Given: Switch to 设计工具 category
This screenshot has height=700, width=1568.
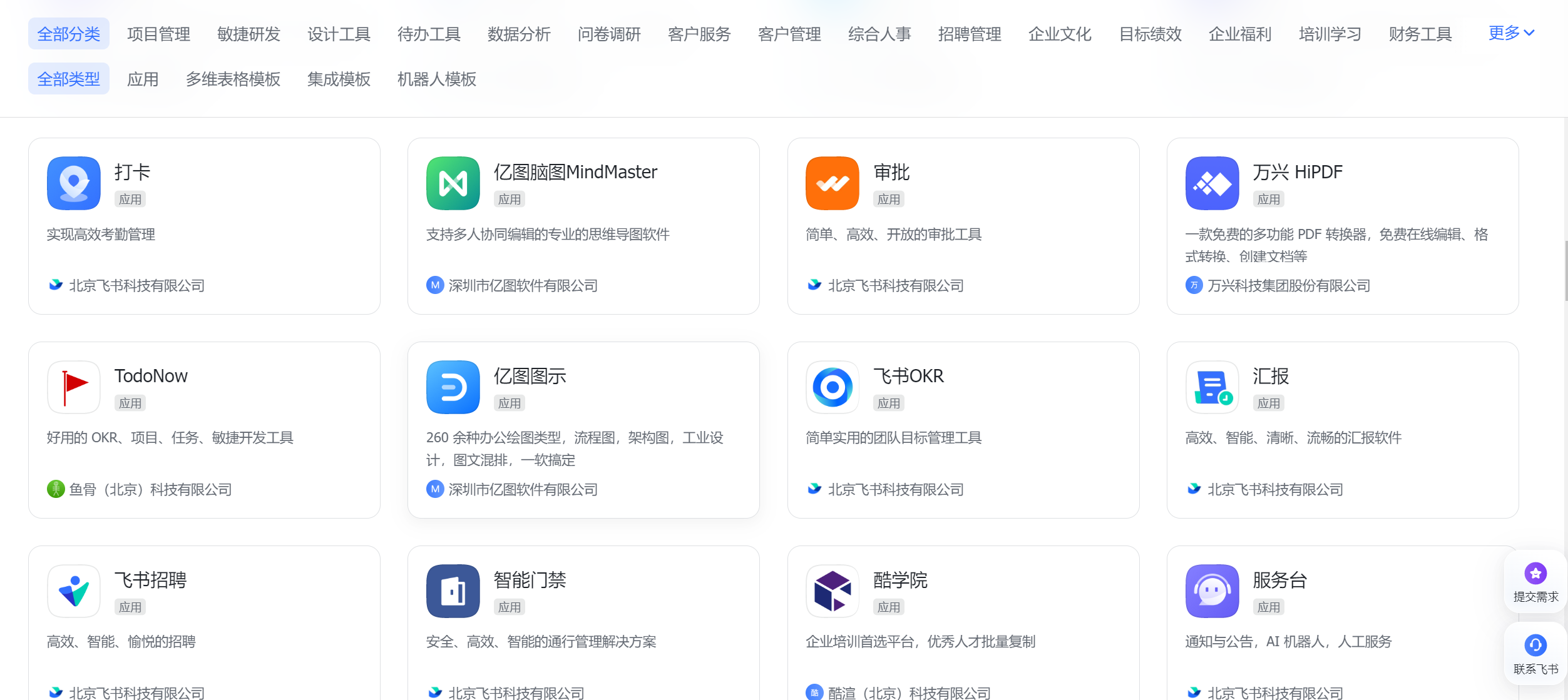Looking at the screenshot, I should (x=339, y=34).
